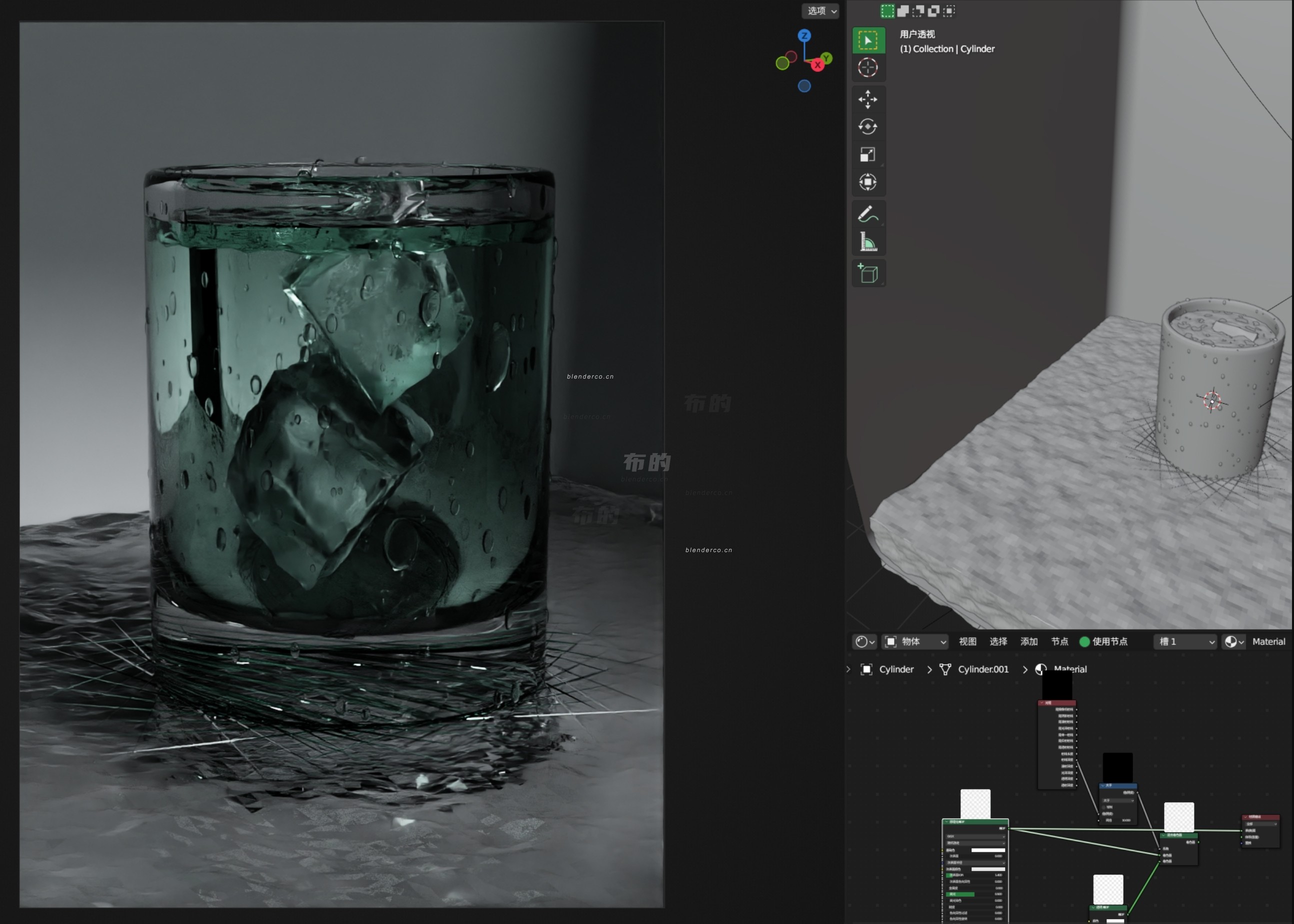Select the Transform tool

tap(868, 182)
